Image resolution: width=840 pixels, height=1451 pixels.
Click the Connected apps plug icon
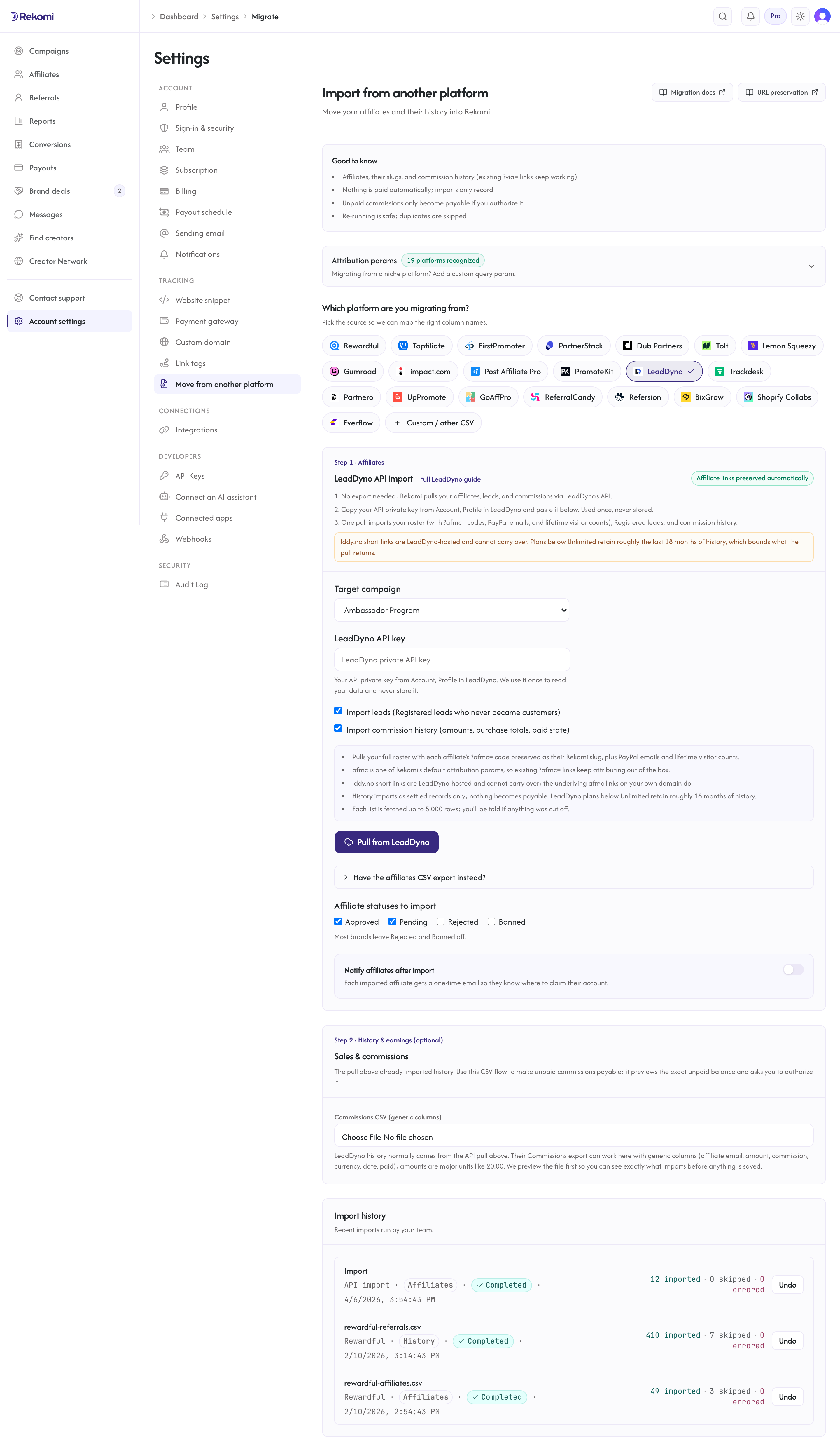point(164,518)
